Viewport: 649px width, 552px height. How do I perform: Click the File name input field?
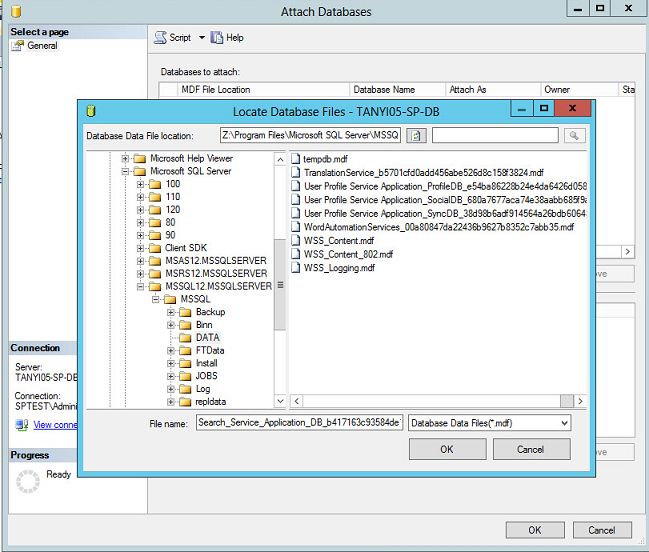pyautogui.click(x=299, y=423)
